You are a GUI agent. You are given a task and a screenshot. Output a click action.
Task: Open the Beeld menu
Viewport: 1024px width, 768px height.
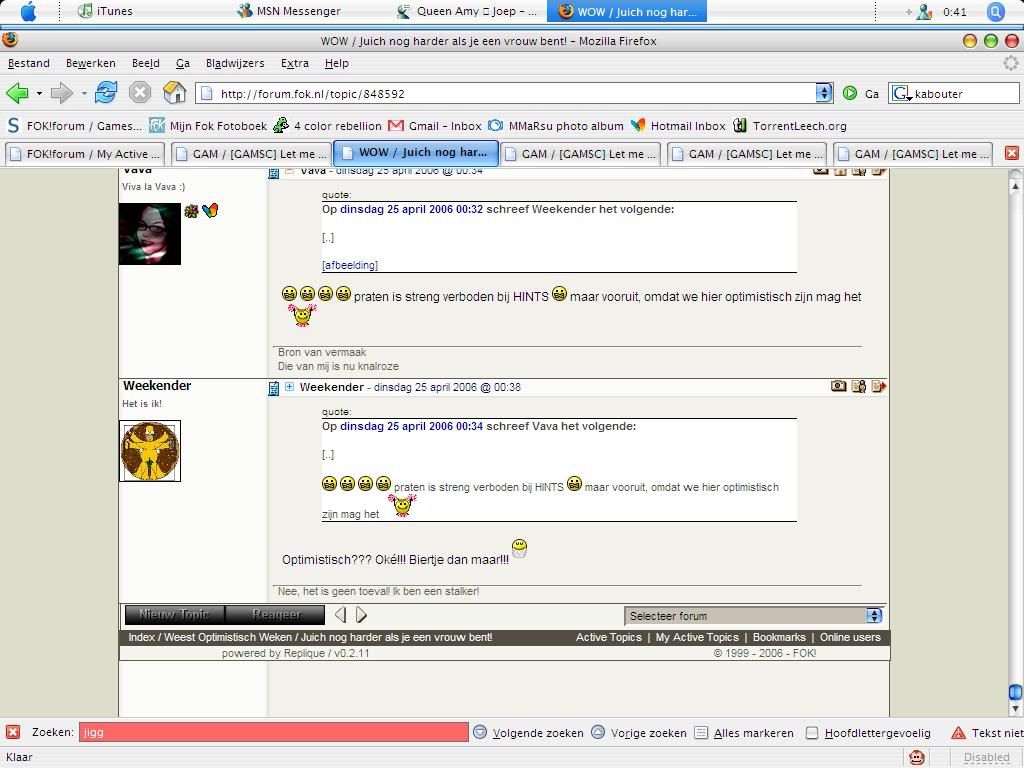pos(146,63)
